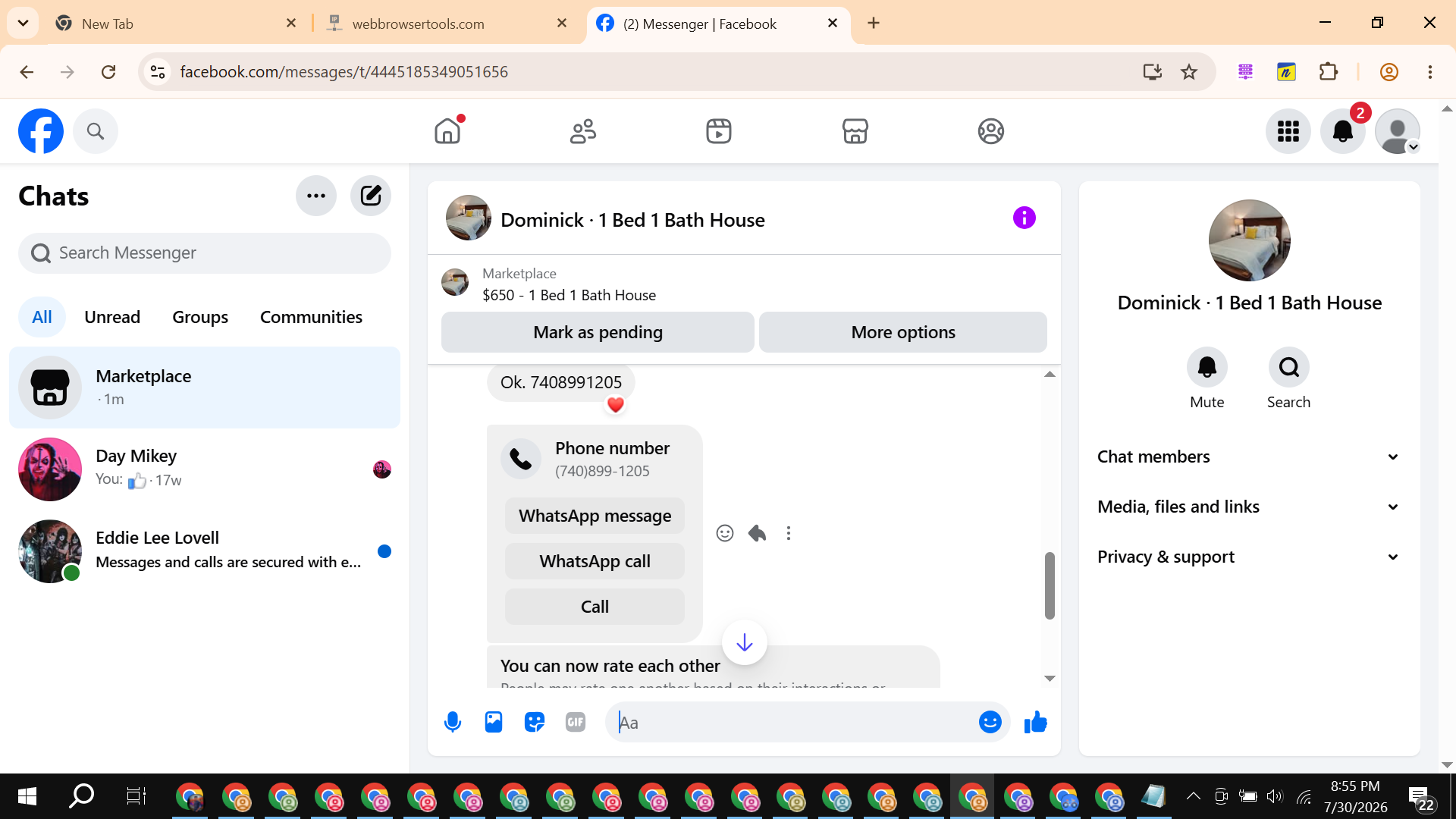The image size is (1456, 819).
Task: Open the Chrome extensions puzzle icon
Action: [1329, 72]
